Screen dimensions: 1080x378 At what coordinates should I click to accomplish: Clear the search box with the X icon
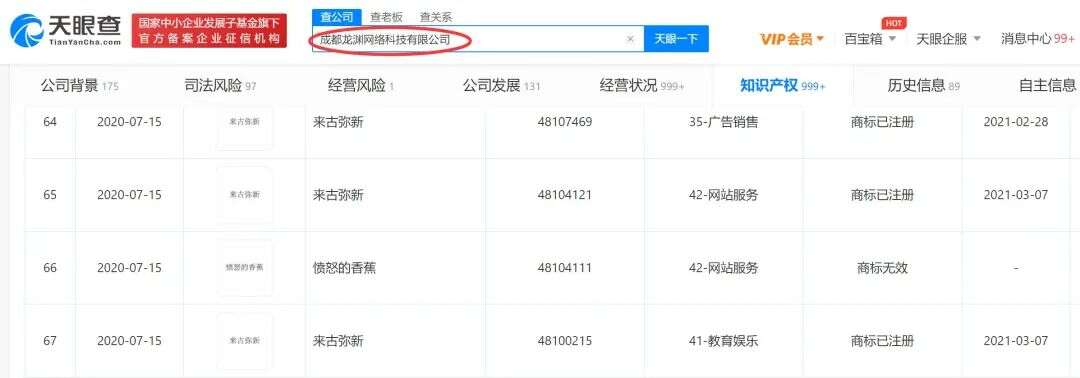point(630,39)
